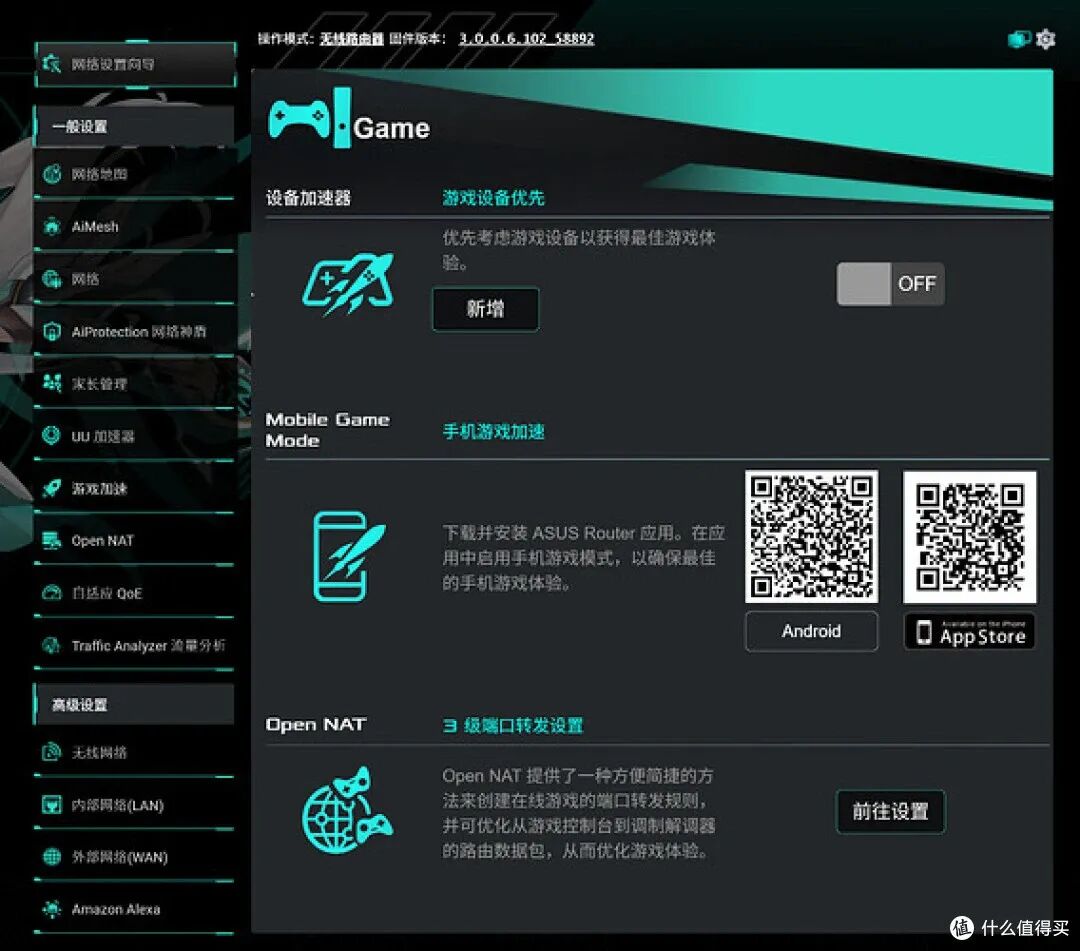Select the UU 加速器 menu entry

pyautogui.click(x=134, y=436)
